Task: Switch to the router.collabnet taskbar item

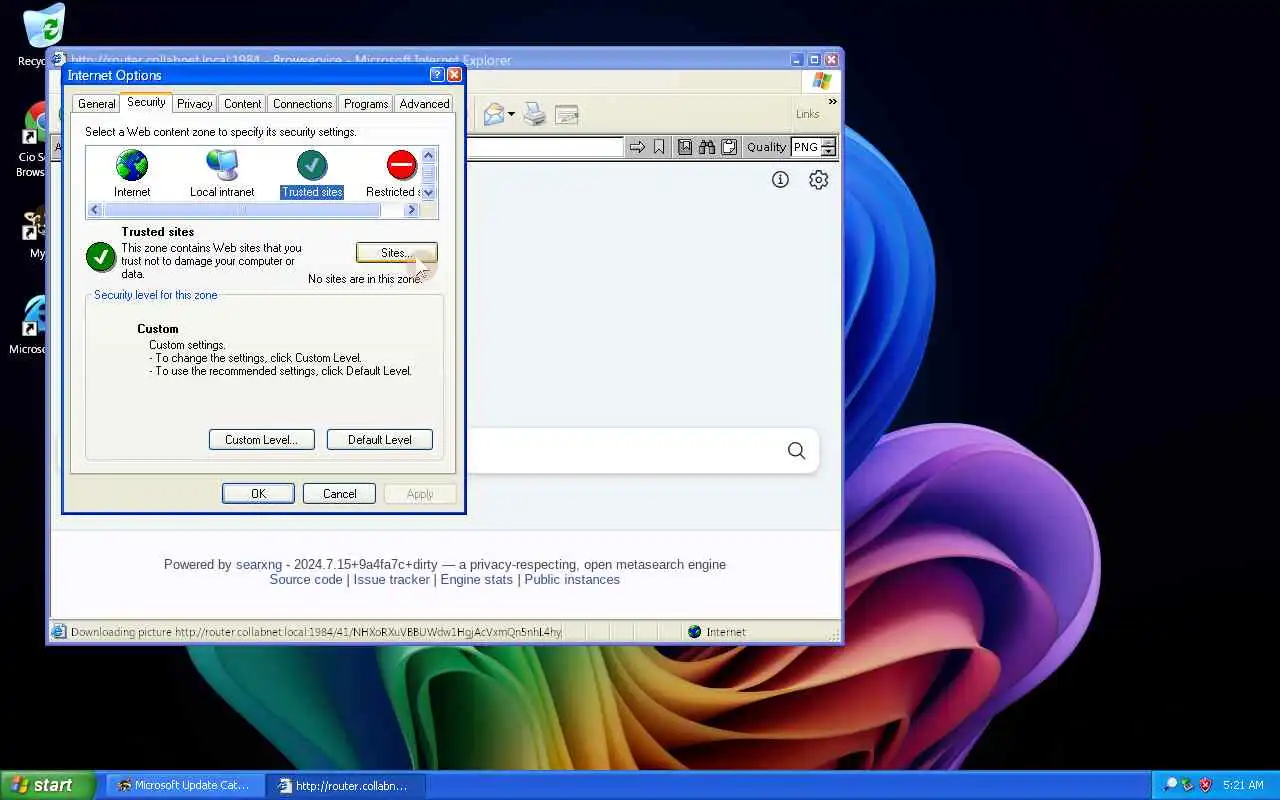Action: (x=346, y=786)
